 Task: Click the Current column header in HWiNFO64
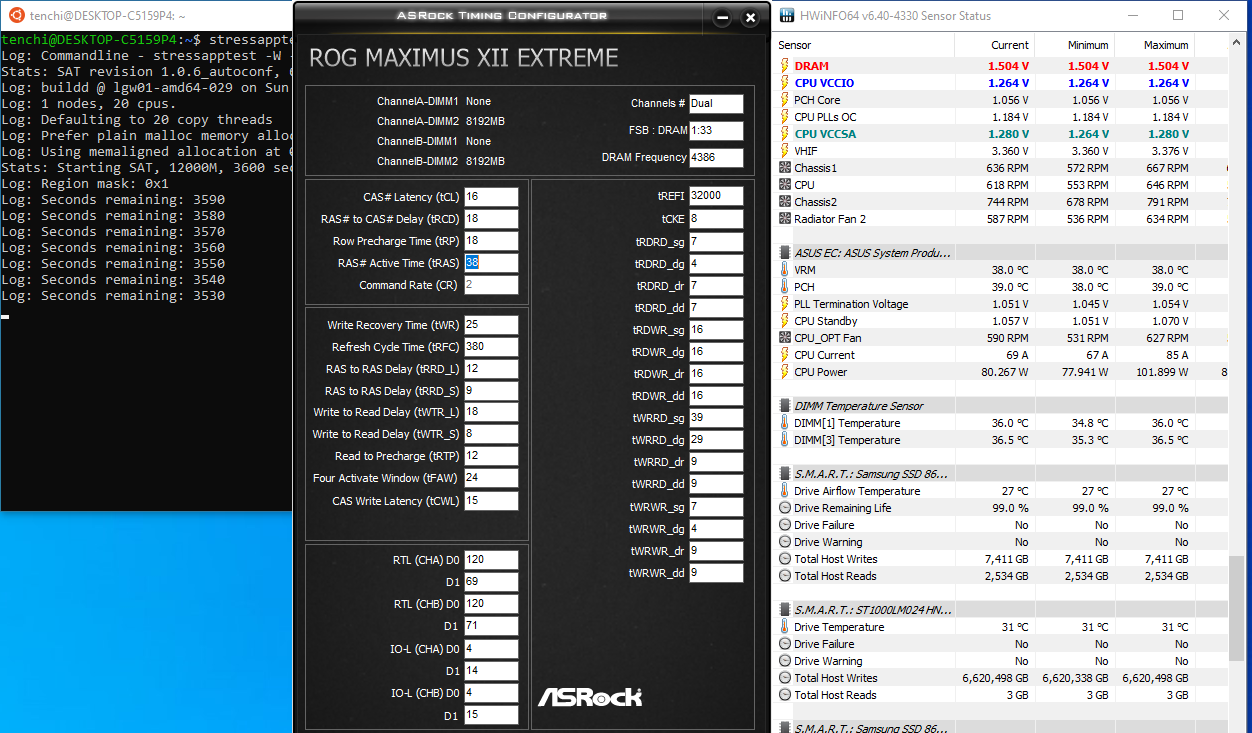(994, 45)
